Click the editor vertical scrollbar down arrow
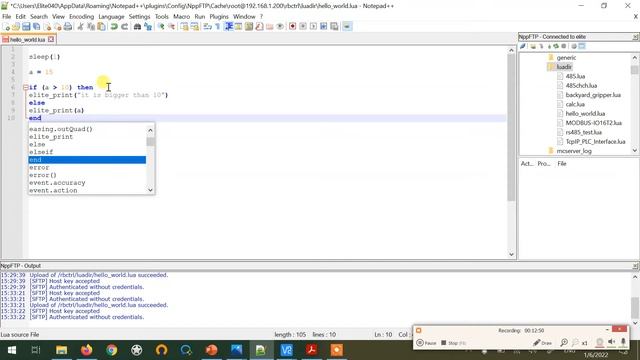 tap(511, 254)
